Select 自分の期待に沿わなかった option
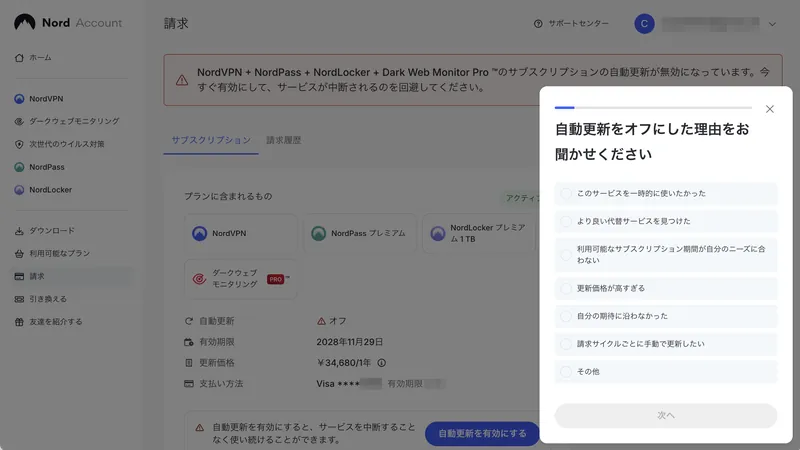The height and width of the screenshot is (450, 800). [x=666, y=316]
